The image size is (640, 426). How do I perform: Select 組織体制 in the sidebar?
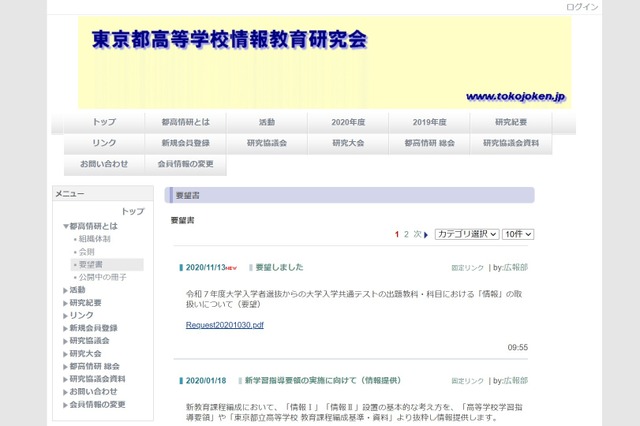click(x=94, y=239)
